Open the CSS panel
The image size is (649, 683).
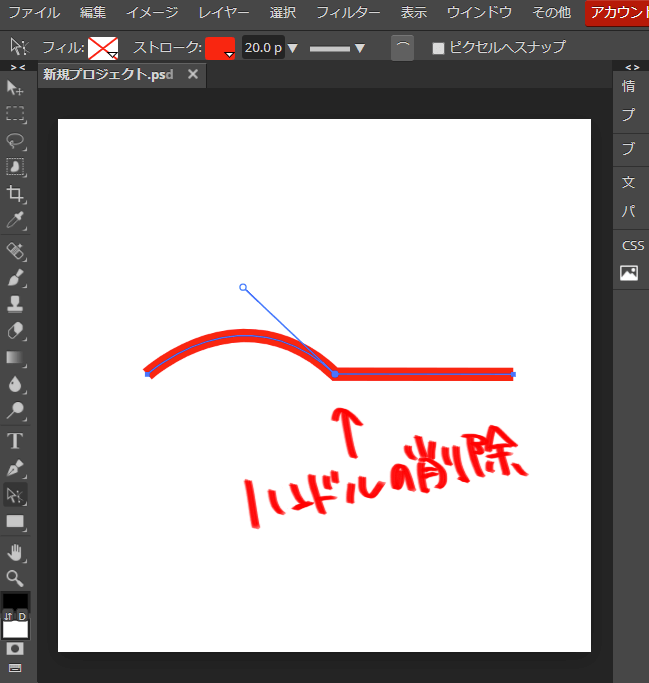coord(632,246)
